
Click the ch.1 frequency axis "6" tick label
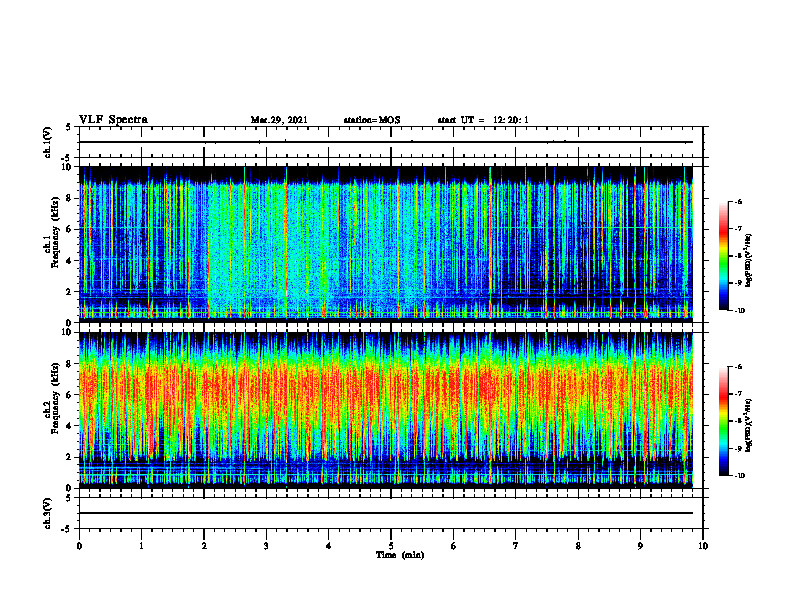tap(70, 229)
